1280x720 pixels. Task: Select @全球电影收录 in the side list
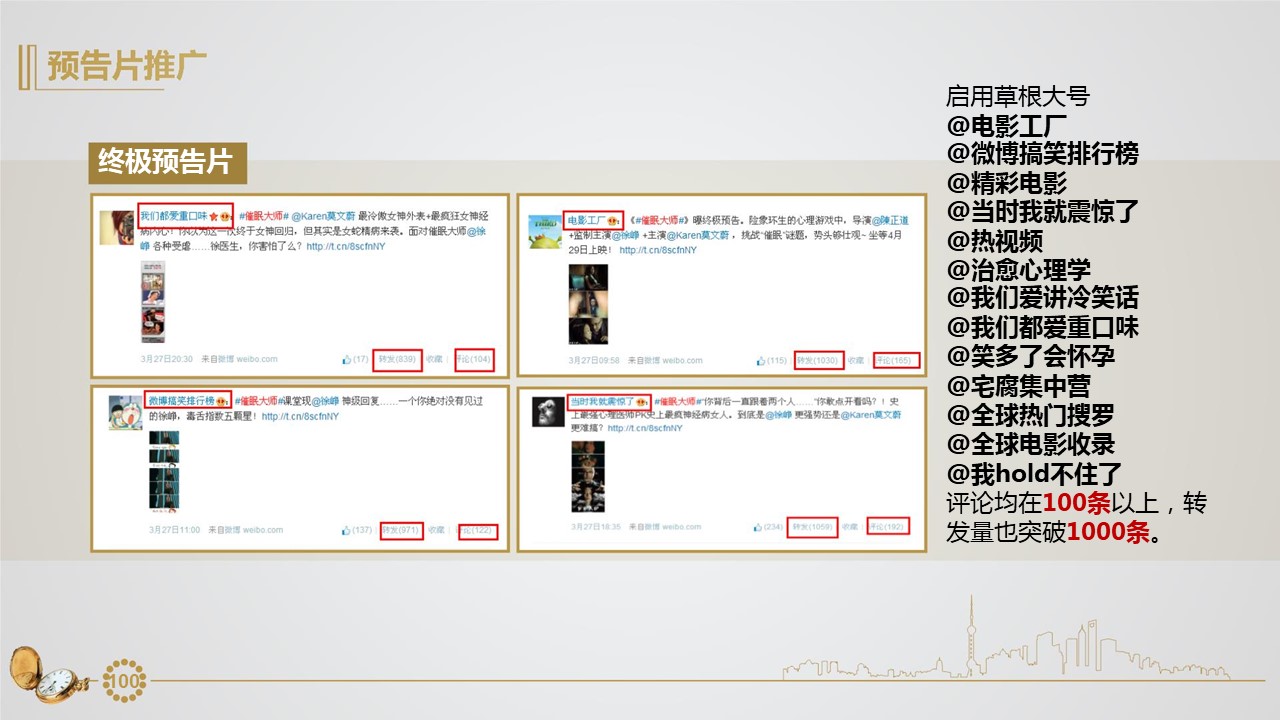(x=1030, y=444)
